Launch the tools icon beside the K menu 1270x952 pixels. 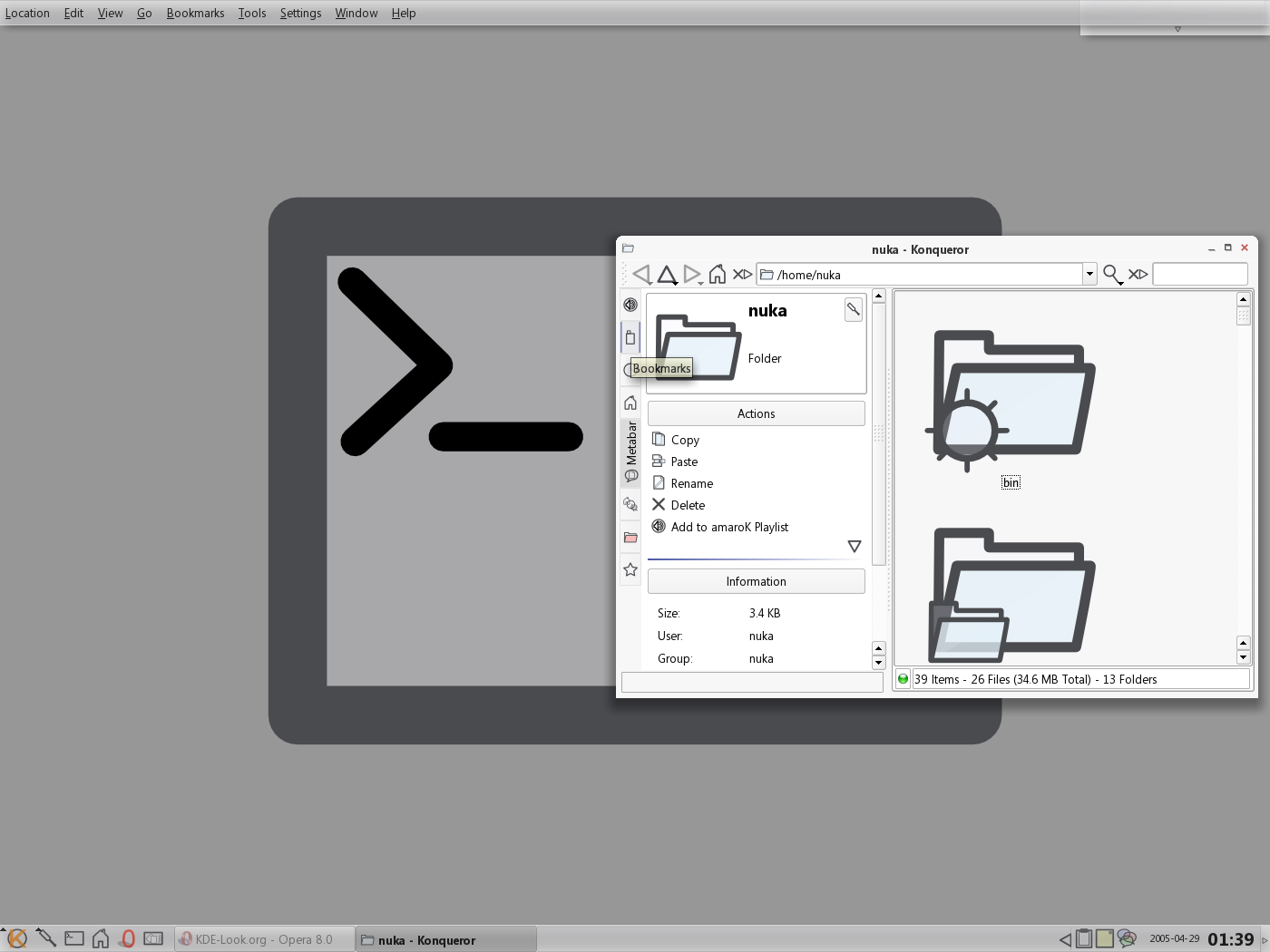(x=45, y=938)
